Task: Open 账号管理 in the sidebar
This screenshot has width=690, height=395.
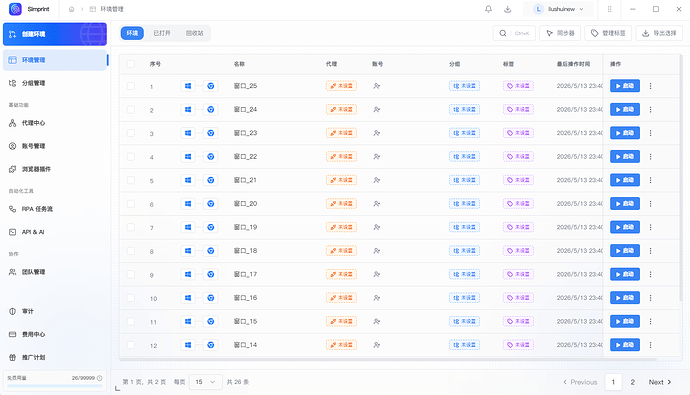Action: coord(55,146)
